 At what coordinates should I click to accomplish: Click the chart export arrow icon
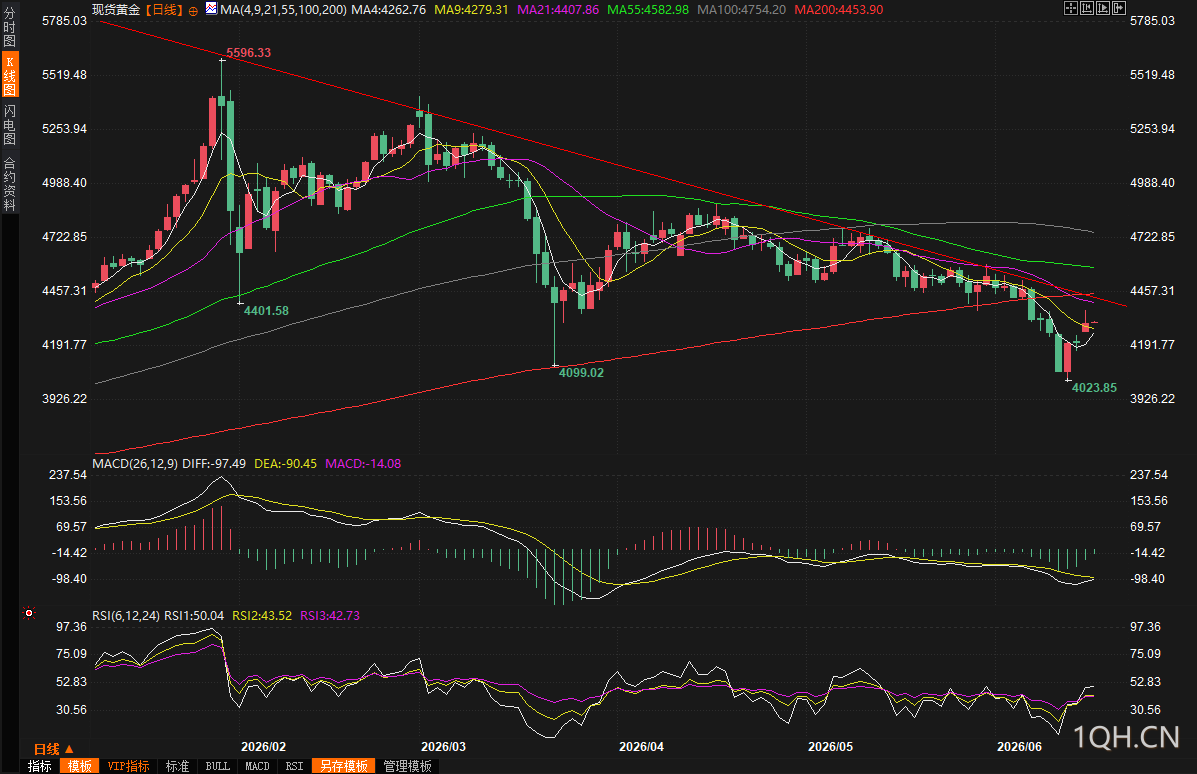(x=1119, y=8)
